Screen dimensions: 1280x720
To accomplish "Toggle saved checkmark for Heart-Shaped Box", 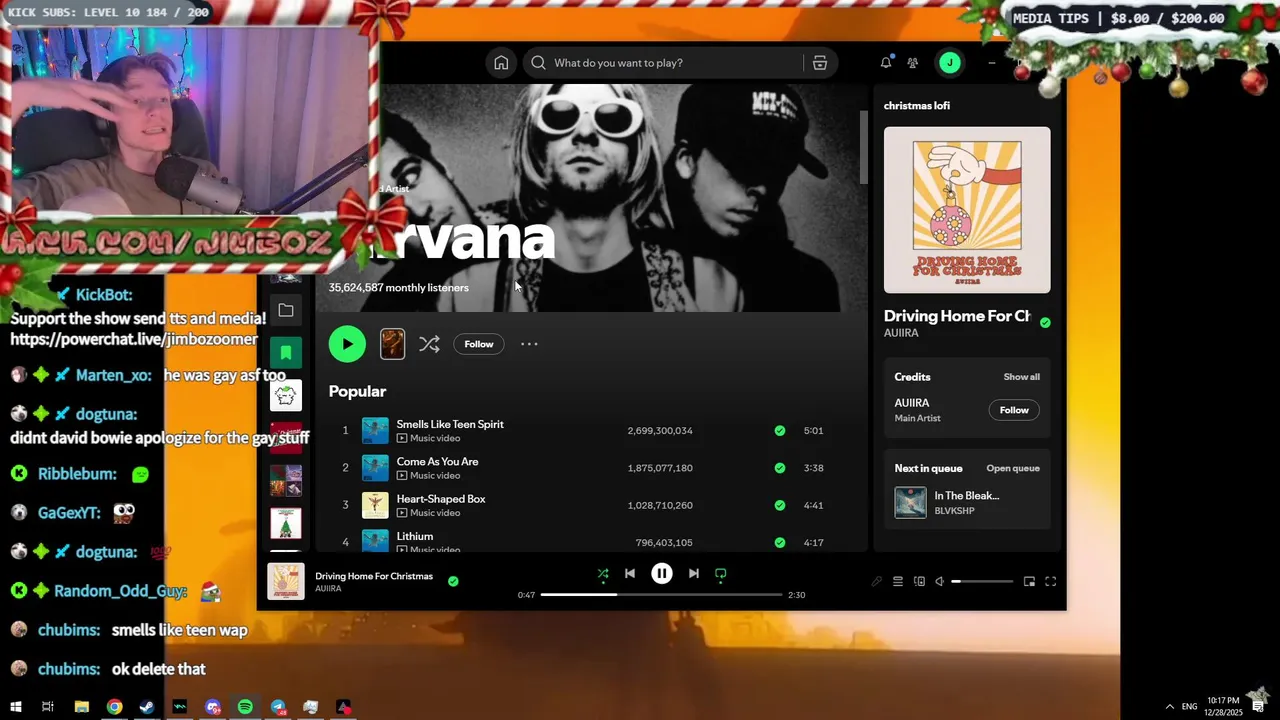I will (x=779, y=505).
